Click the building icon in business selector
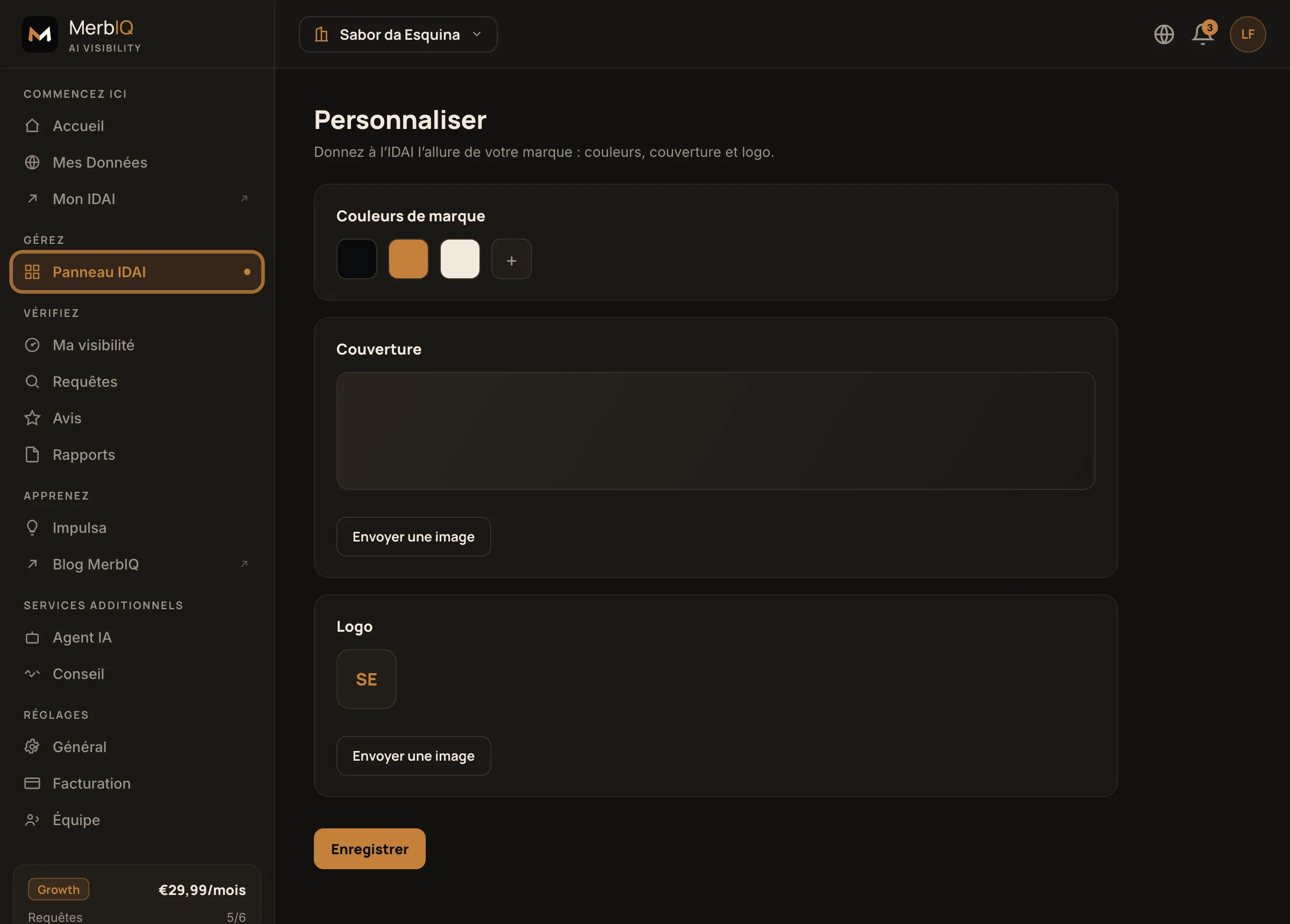Image resolution: width=1290 pixels, height=924 pixels. pyautogui.click(x=321, y=34)
